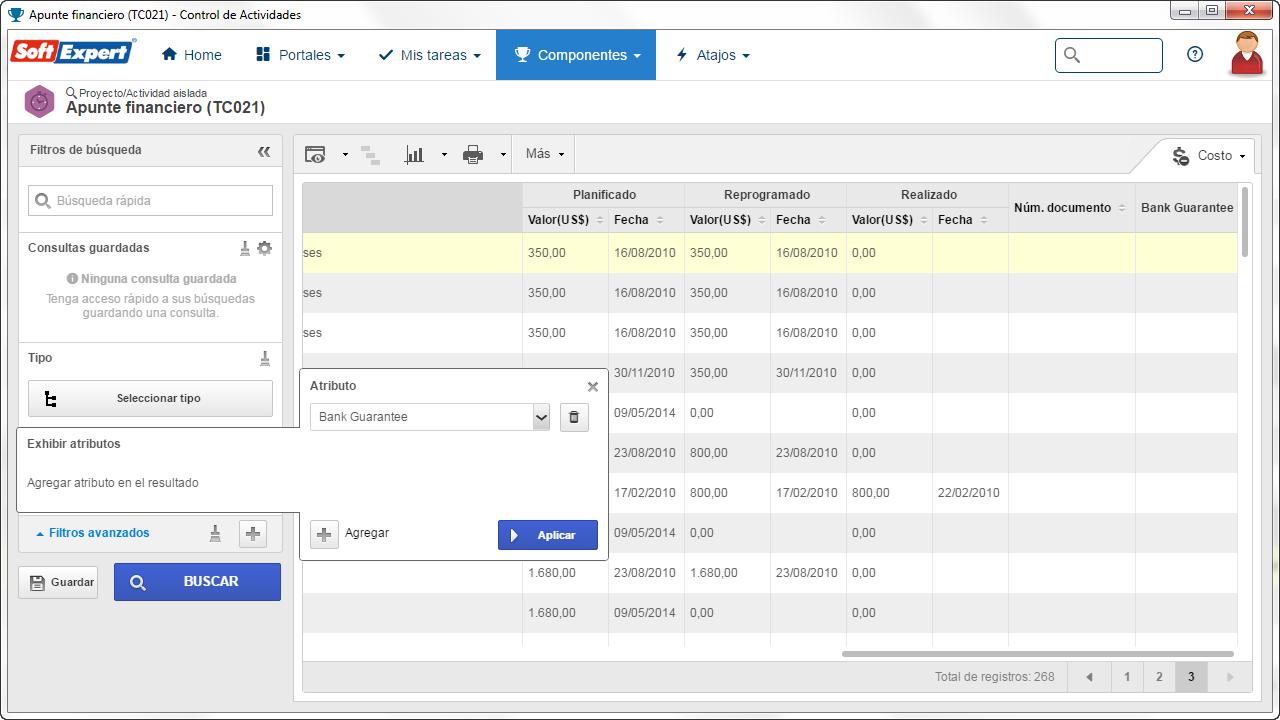1280x720 pixels.
Task: Go to Home
Action: click(192, 55)
